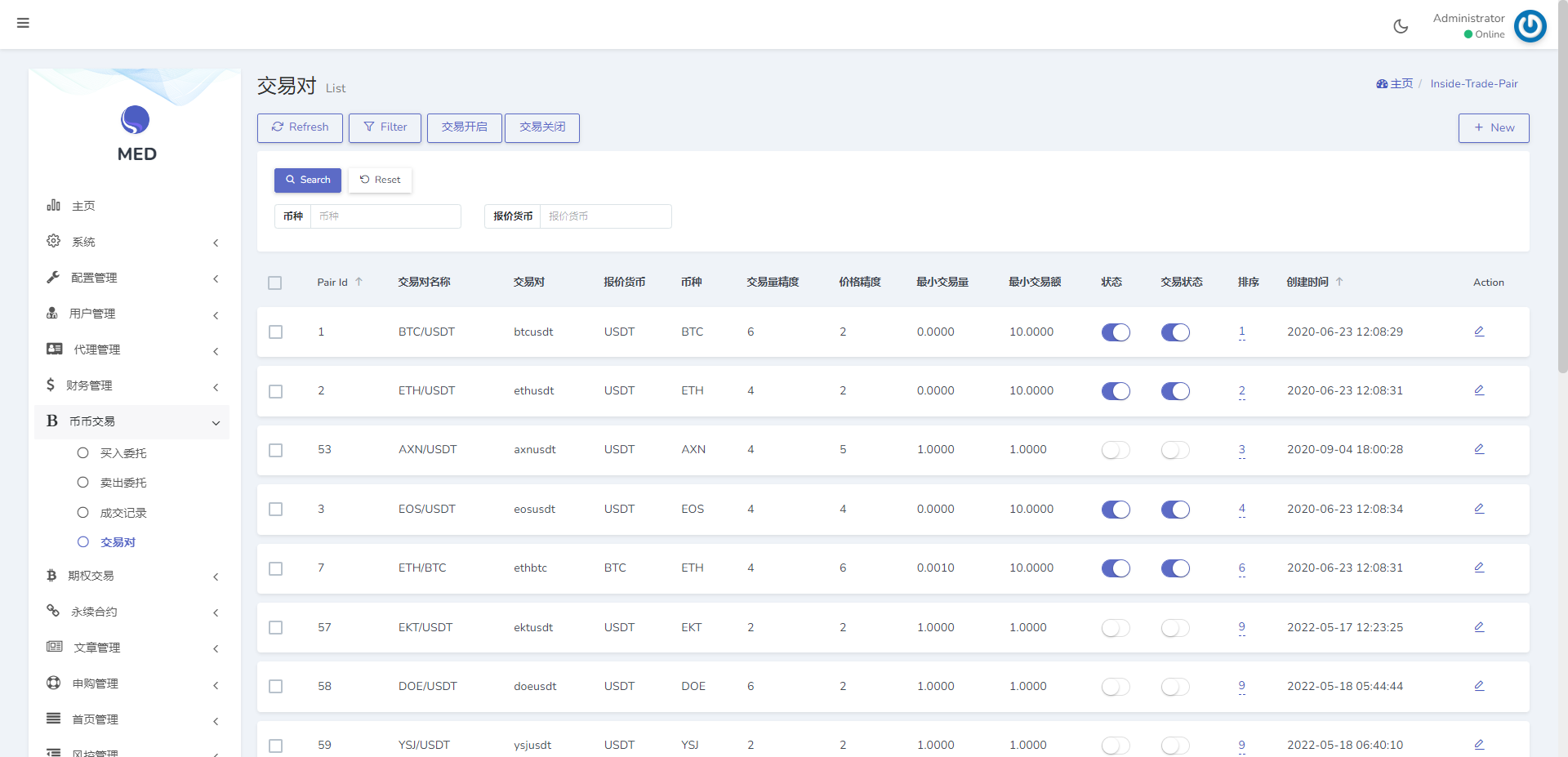Click edit pencil icon for BTC/USDT row
The width and height of the screenshot is (1568, 757).
click(1479, 332)
